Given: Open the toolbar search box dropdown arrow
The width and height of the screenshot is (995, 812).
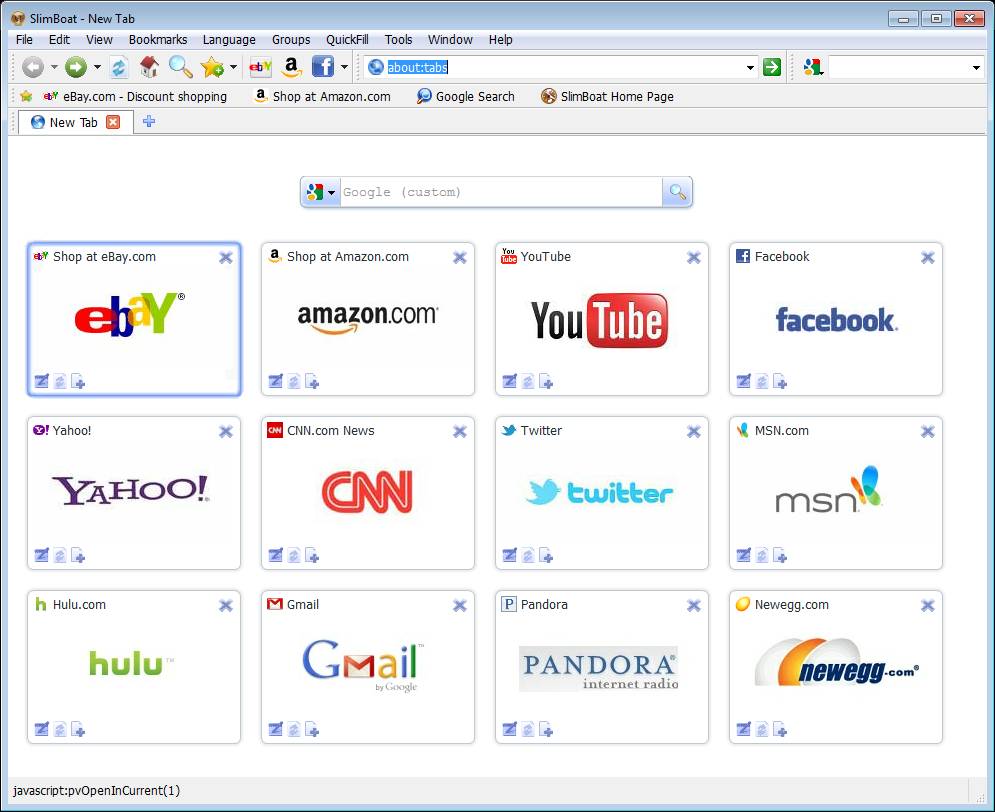Looking at the screenshot, I should pos(976,67).
